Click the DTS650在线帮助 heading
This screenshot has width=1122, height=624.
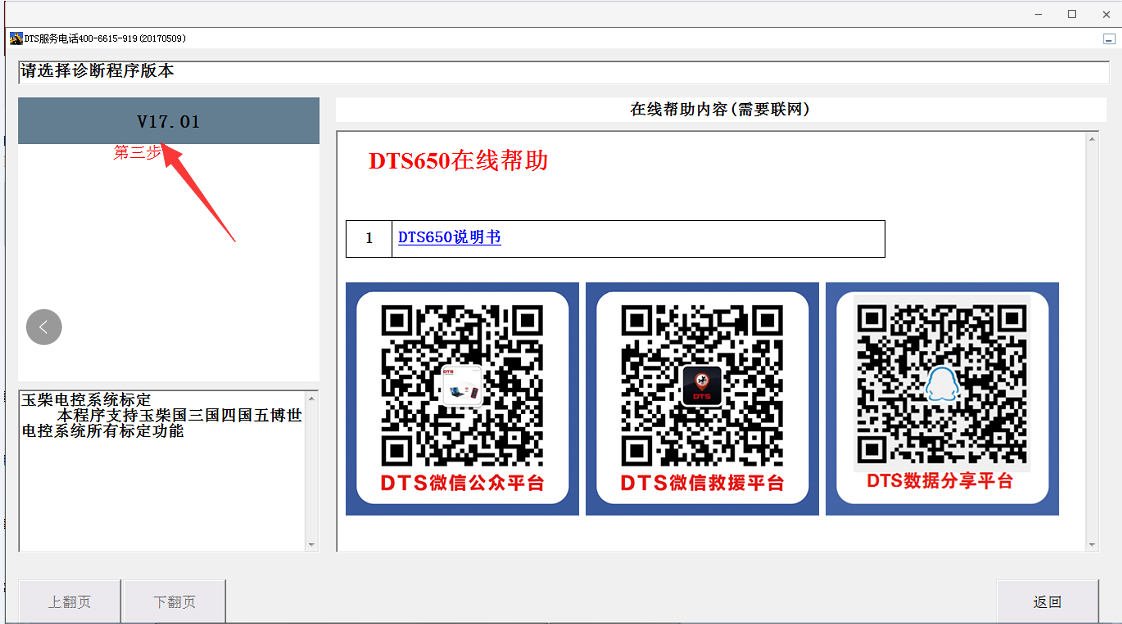(459, 161)
